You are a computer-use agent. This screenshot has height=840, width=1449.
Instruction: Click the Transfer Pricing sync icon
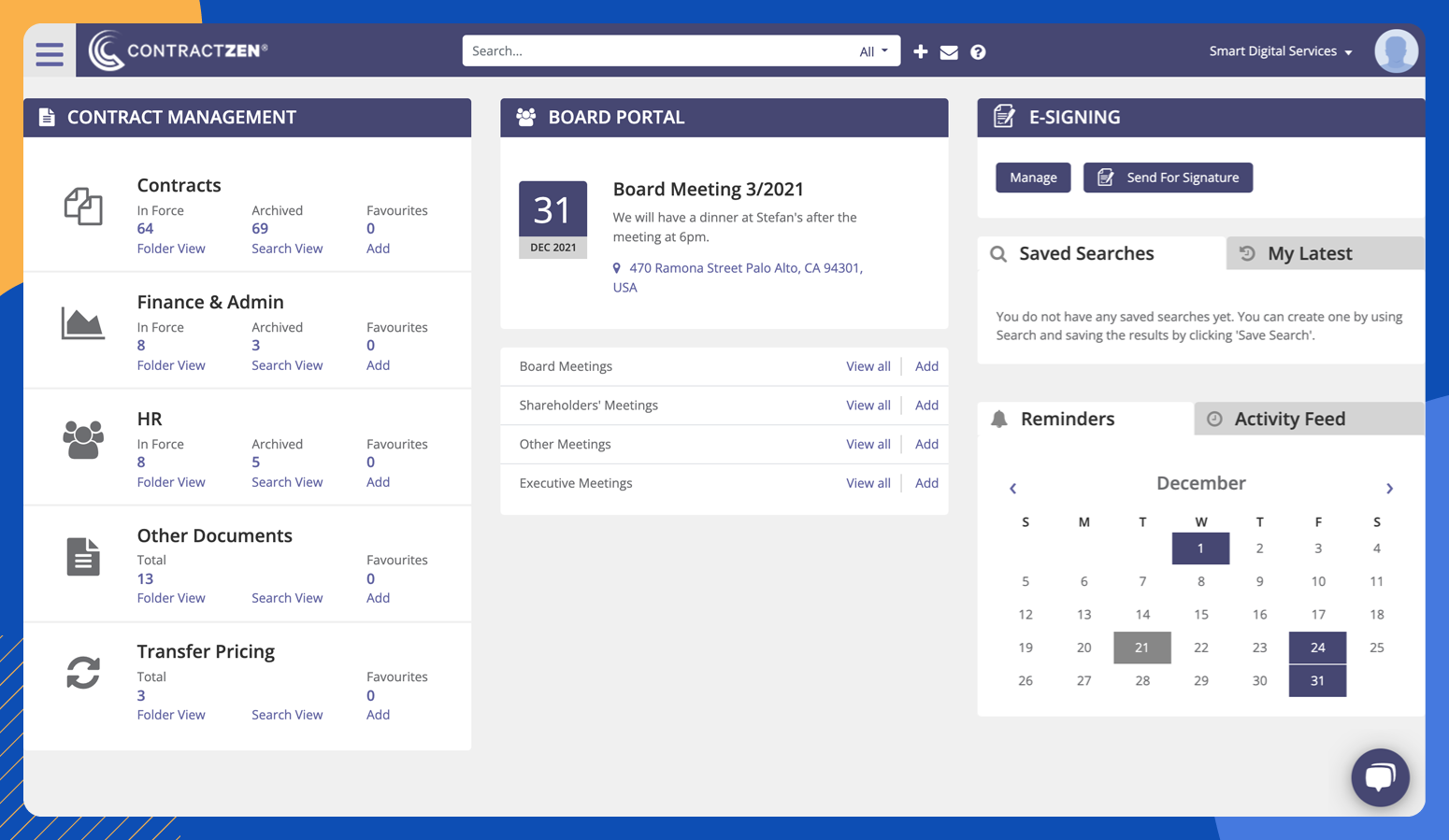tap(84, 673)
